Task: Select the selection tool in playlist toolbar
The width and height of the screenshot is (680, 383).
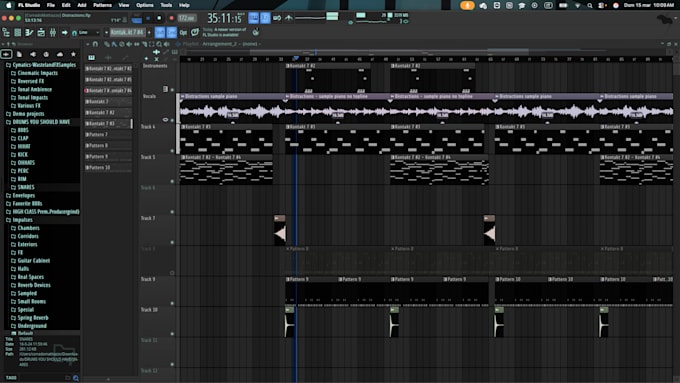Action: pyautogui.click(x=151, y=44)
